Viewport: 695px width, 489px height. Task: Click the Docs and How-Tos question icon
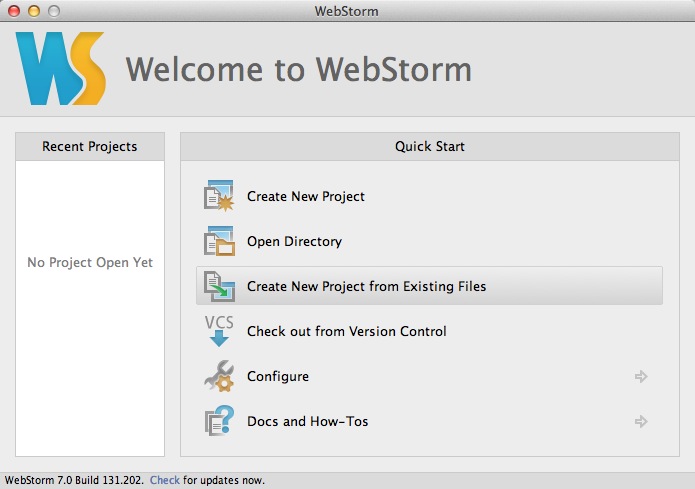click(219, 421)
